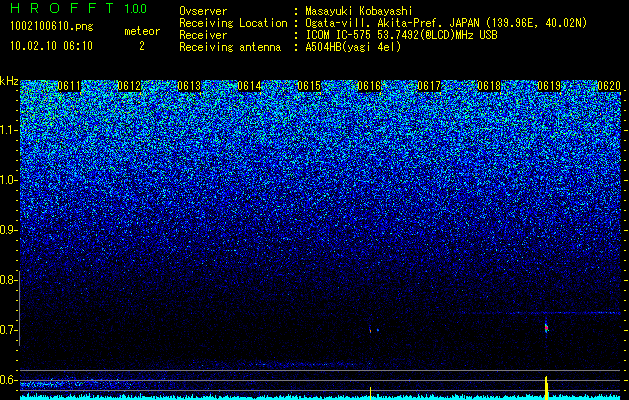Click the 0620 time marker
Screen dimensions: 629x400
(609, 86)
